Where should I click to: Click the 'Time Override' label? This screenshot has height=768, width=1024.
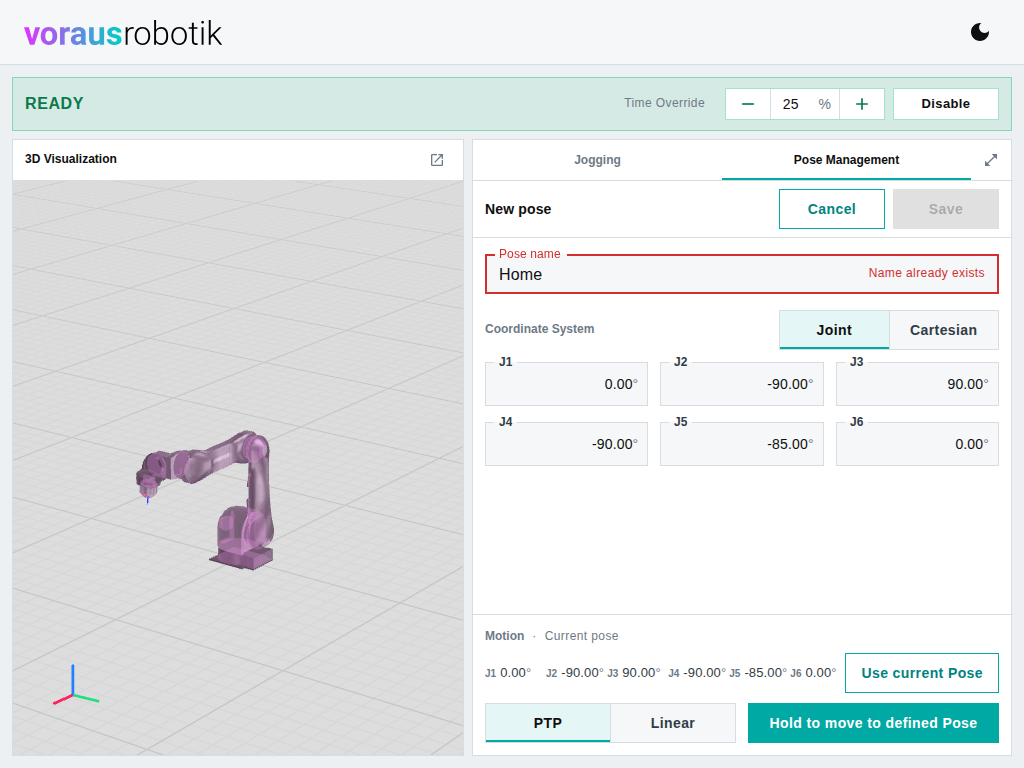664,103
